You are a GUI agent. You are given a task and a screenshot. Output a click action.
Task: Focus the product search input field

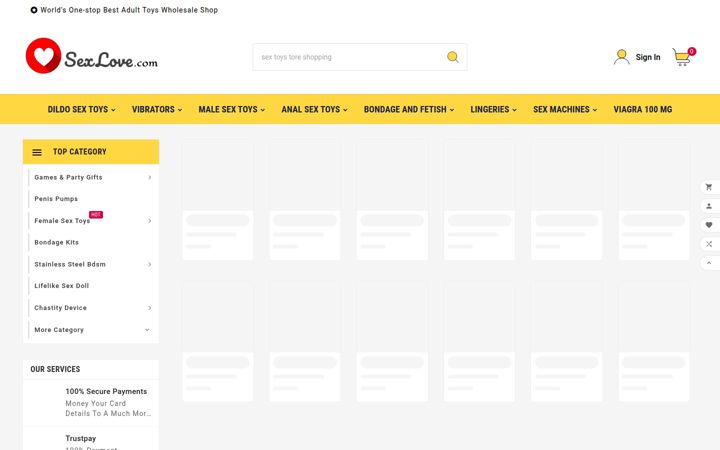[x=349, y=57]
